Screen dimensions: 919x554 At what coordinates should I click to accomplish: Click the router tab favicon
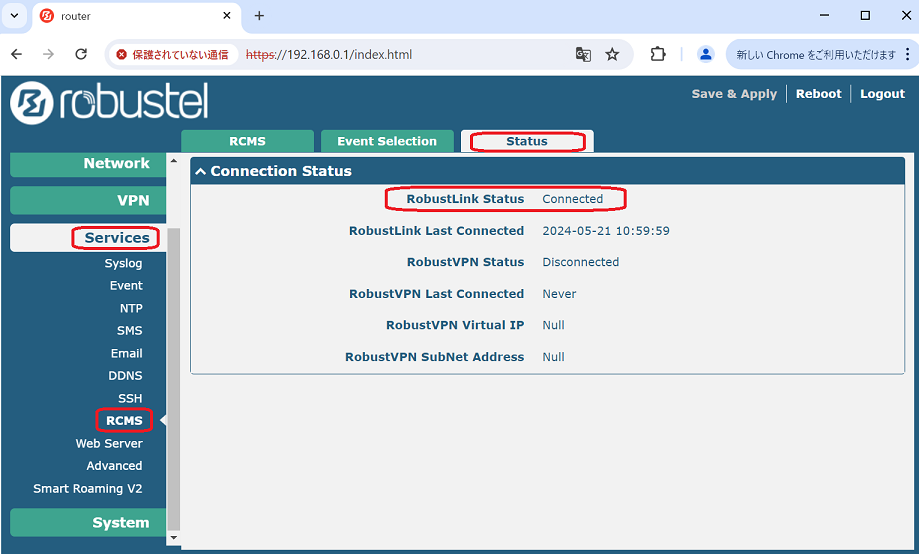(46, 16)
